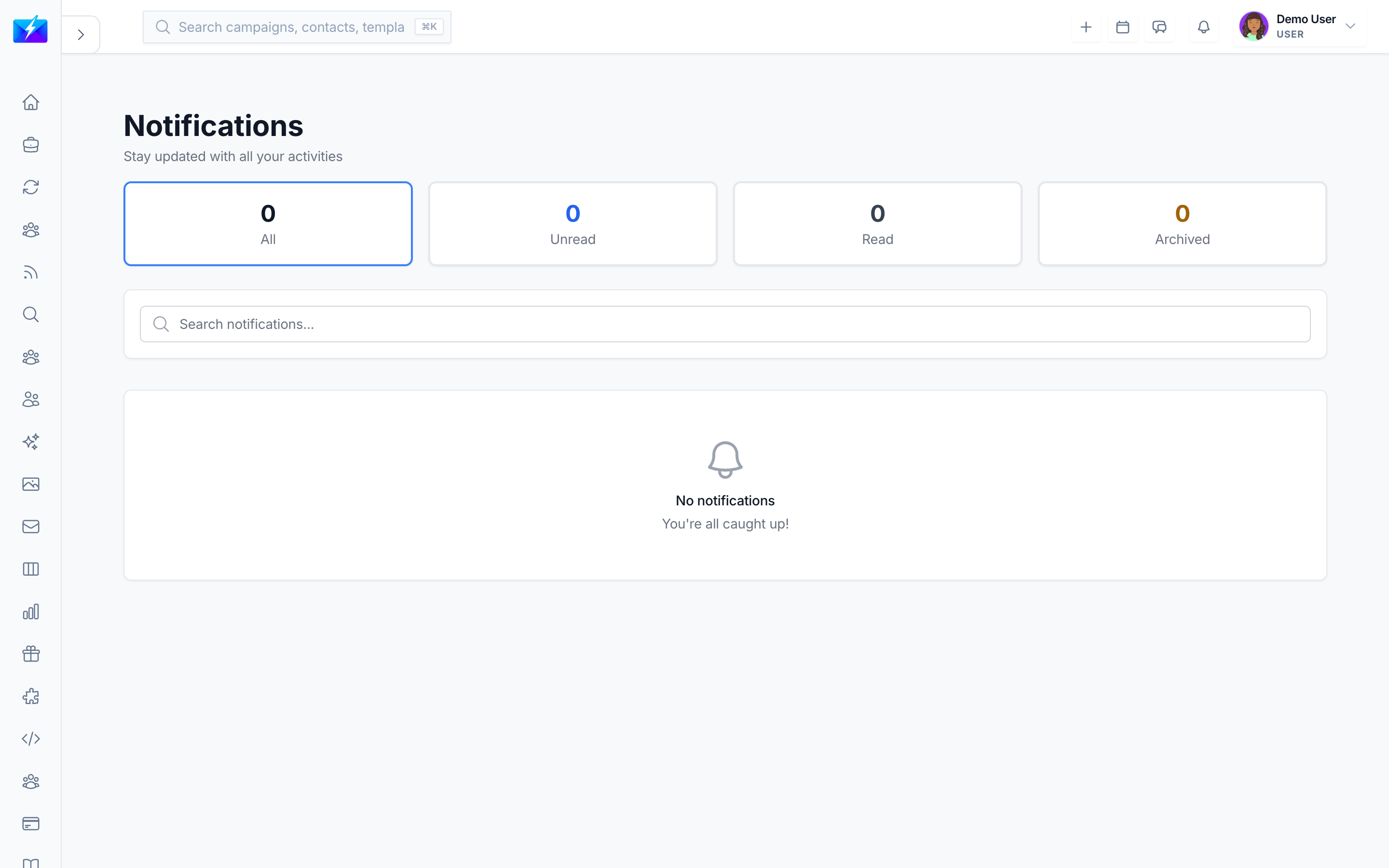Image resolution: width=1389 pixels, height=868 pixels.
Task: Click the plus create icon in header
Action: (1086, 27)
